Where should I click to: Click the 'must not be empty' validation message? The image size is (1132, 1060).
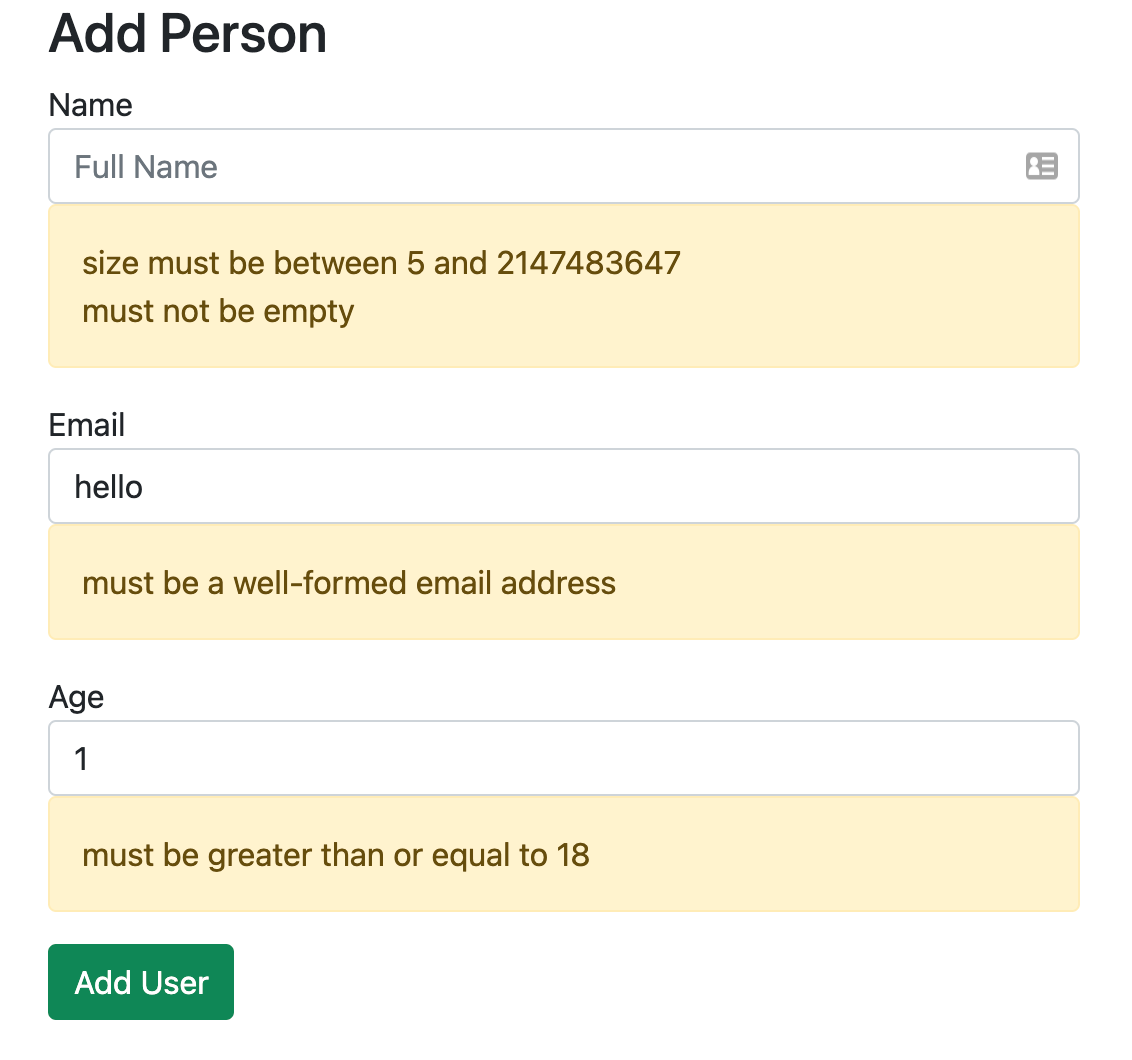pyautogui.click(x=218, y=311)
